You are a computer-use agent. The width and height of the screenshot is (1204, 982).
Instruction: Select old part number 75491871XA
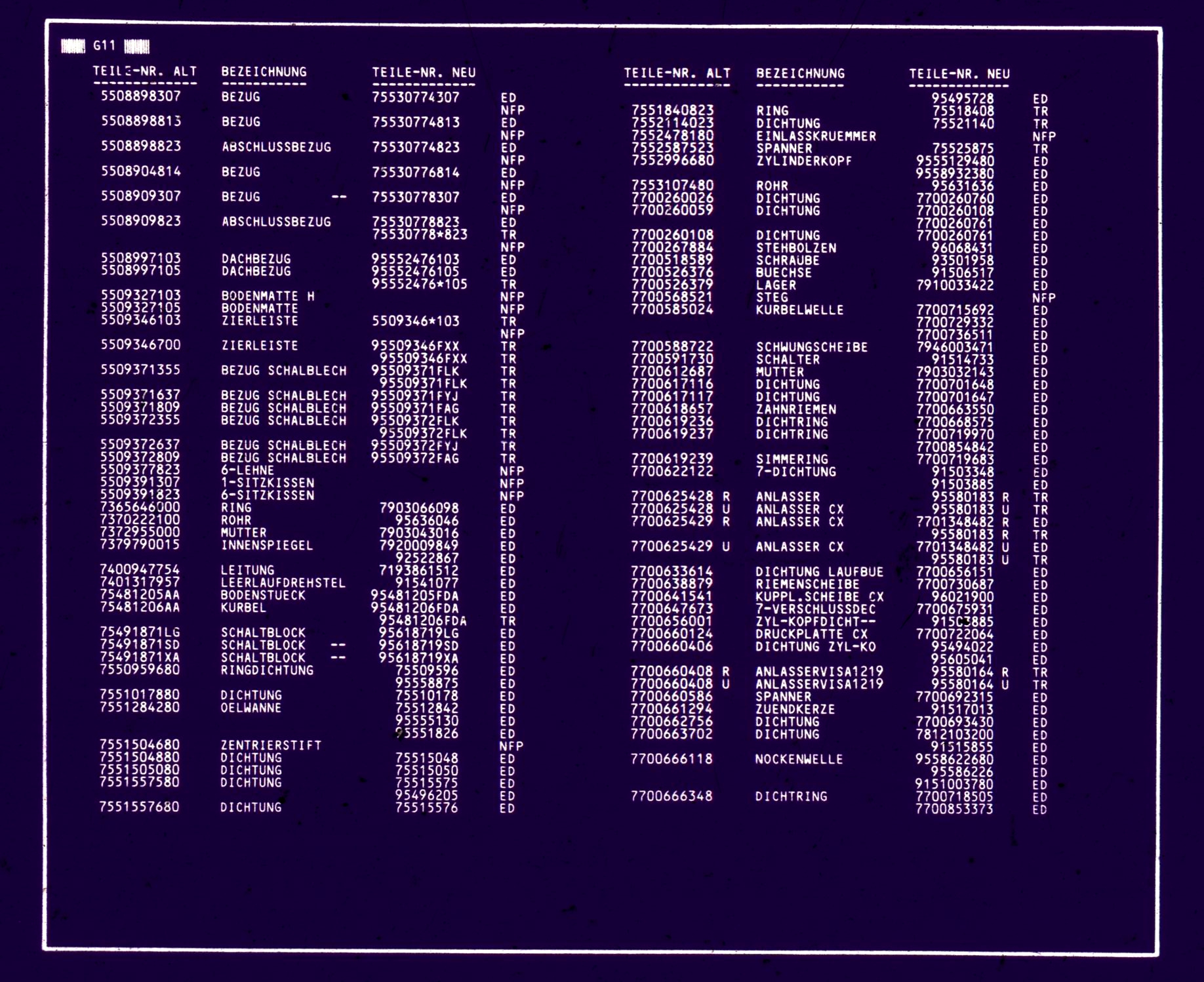click(140, 657)
